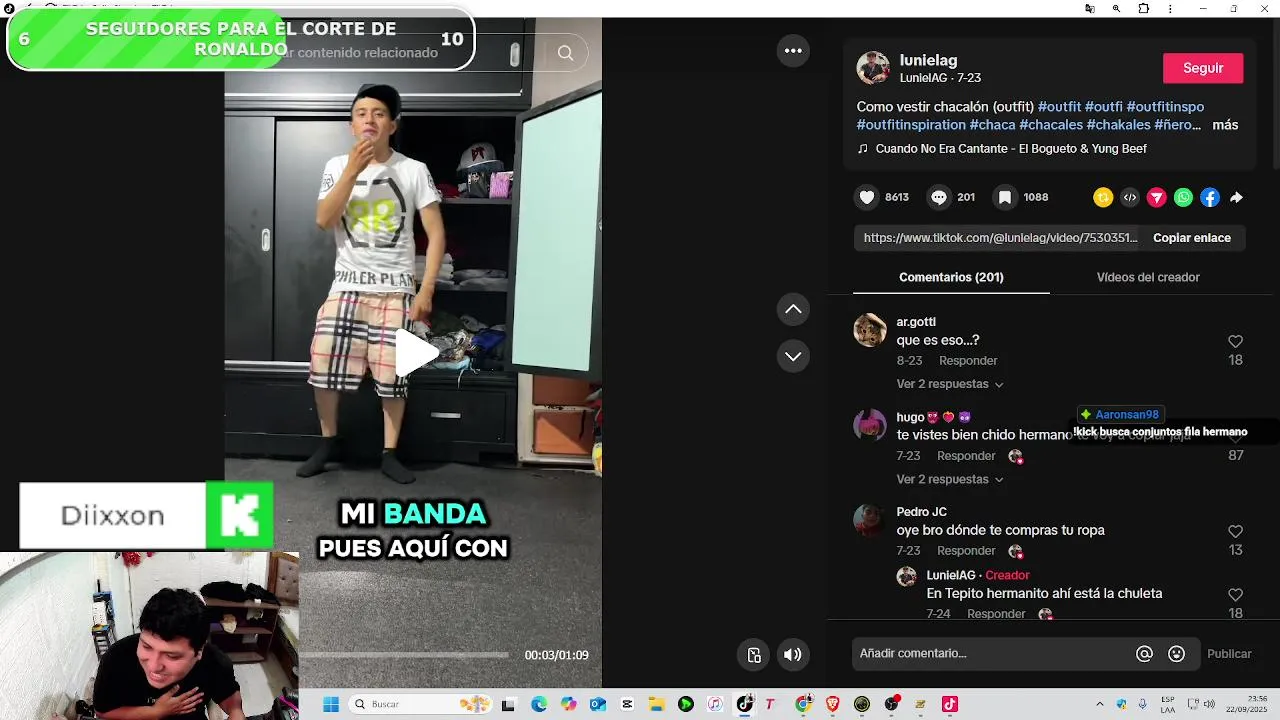This screenshot has height=720, width=1280.
Task: Repost video with yellow repost icon
Action: coord(1103,197)
